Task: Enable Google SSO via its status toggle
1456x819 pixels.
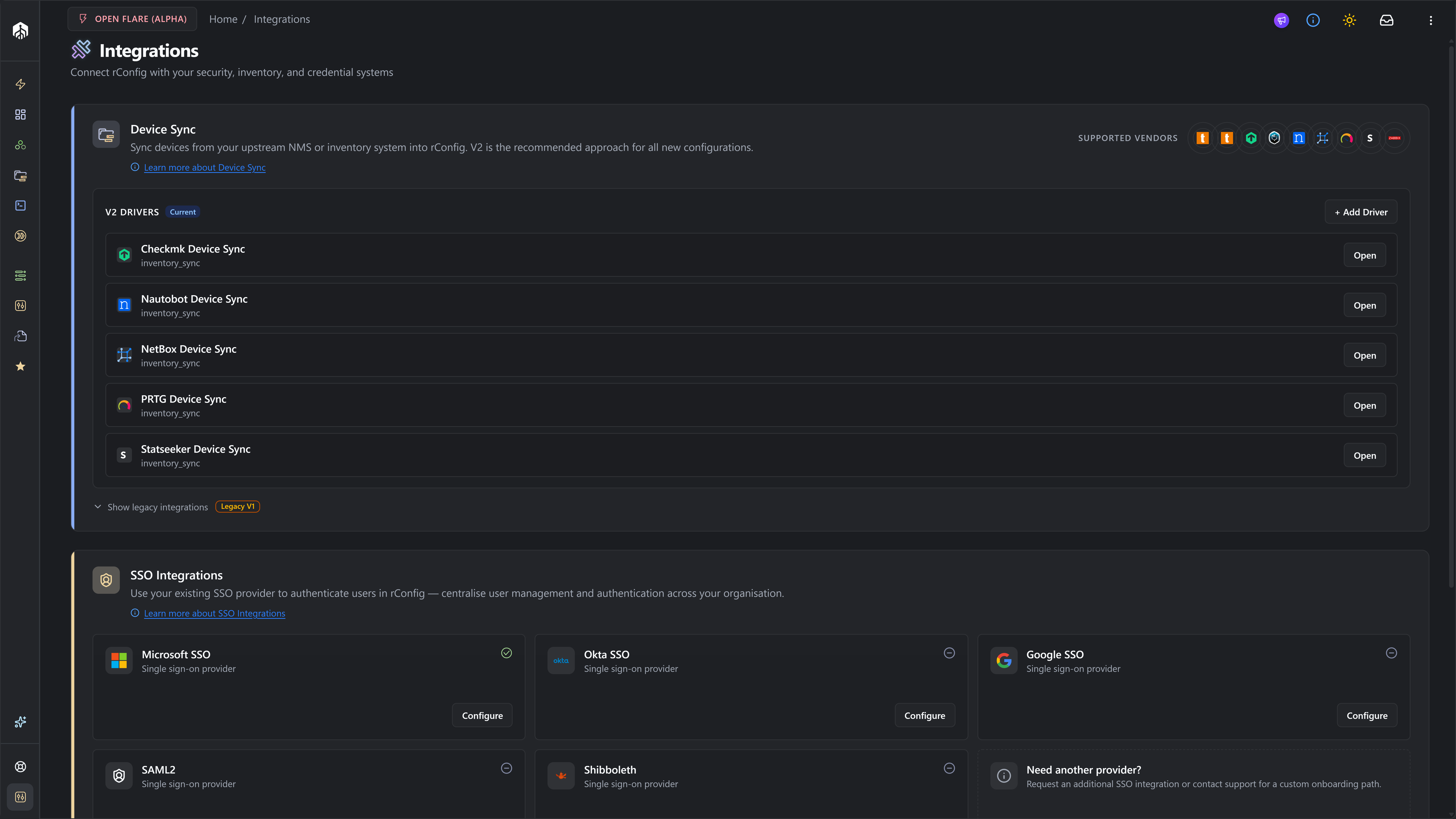Action: coord(1392,653)
